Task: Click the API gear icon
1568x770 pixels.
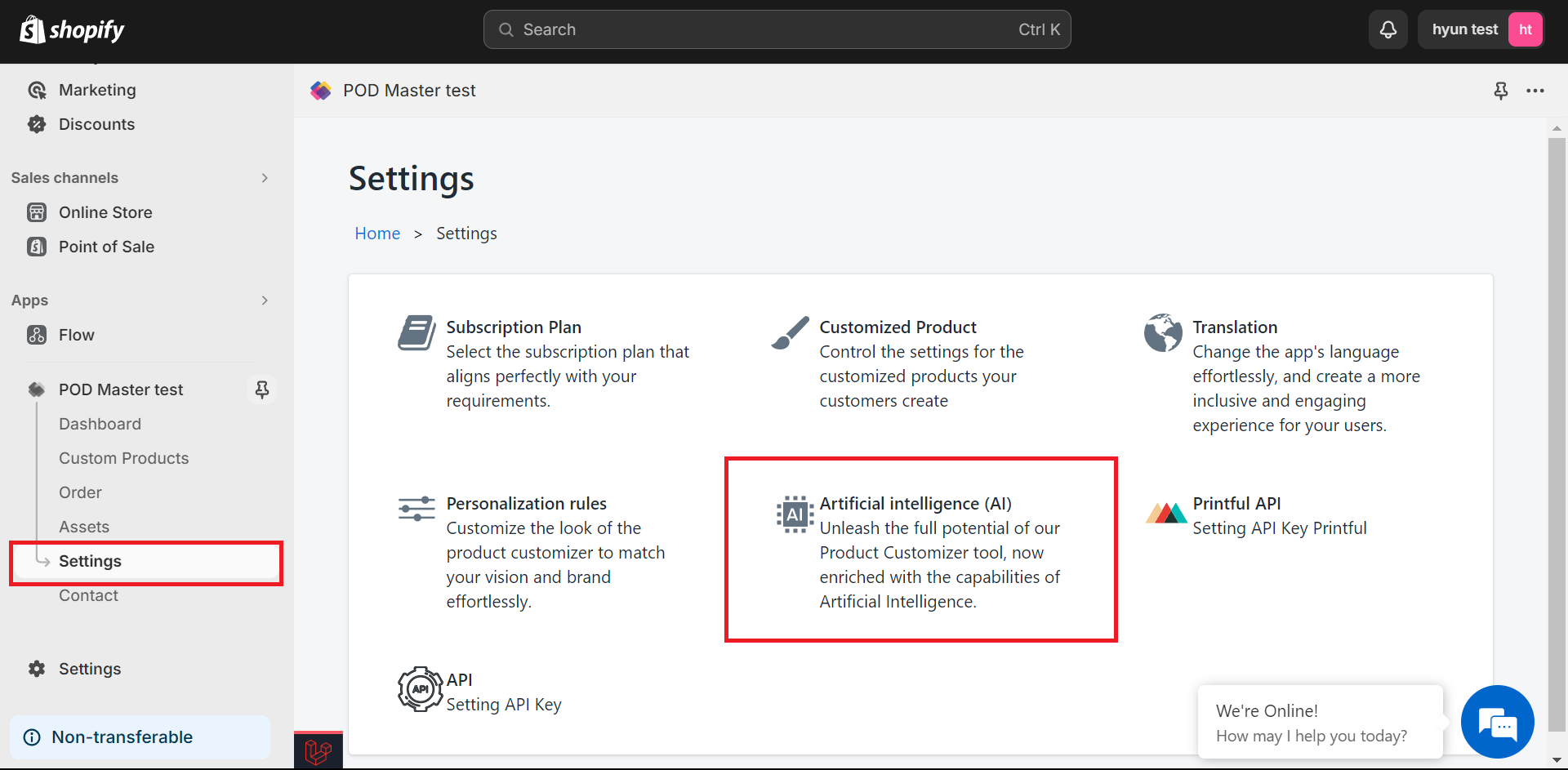Action: point(420,689)
